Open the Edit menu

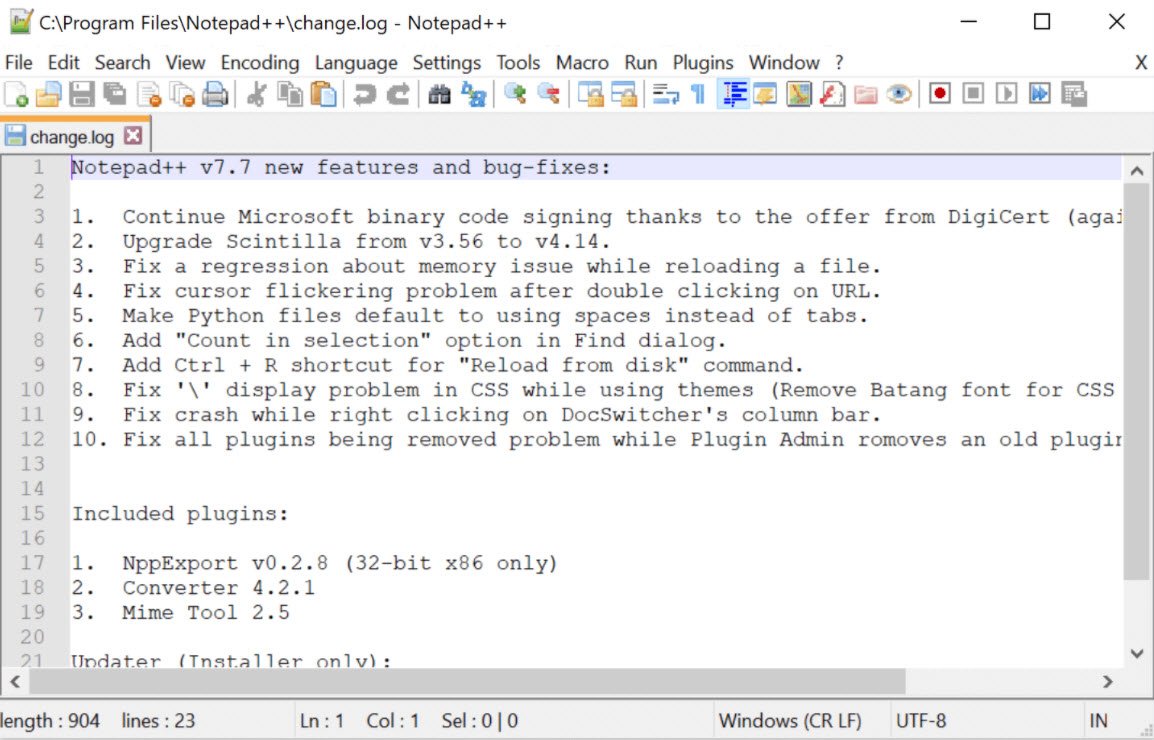pyautogui.click(x=63, y=63)
